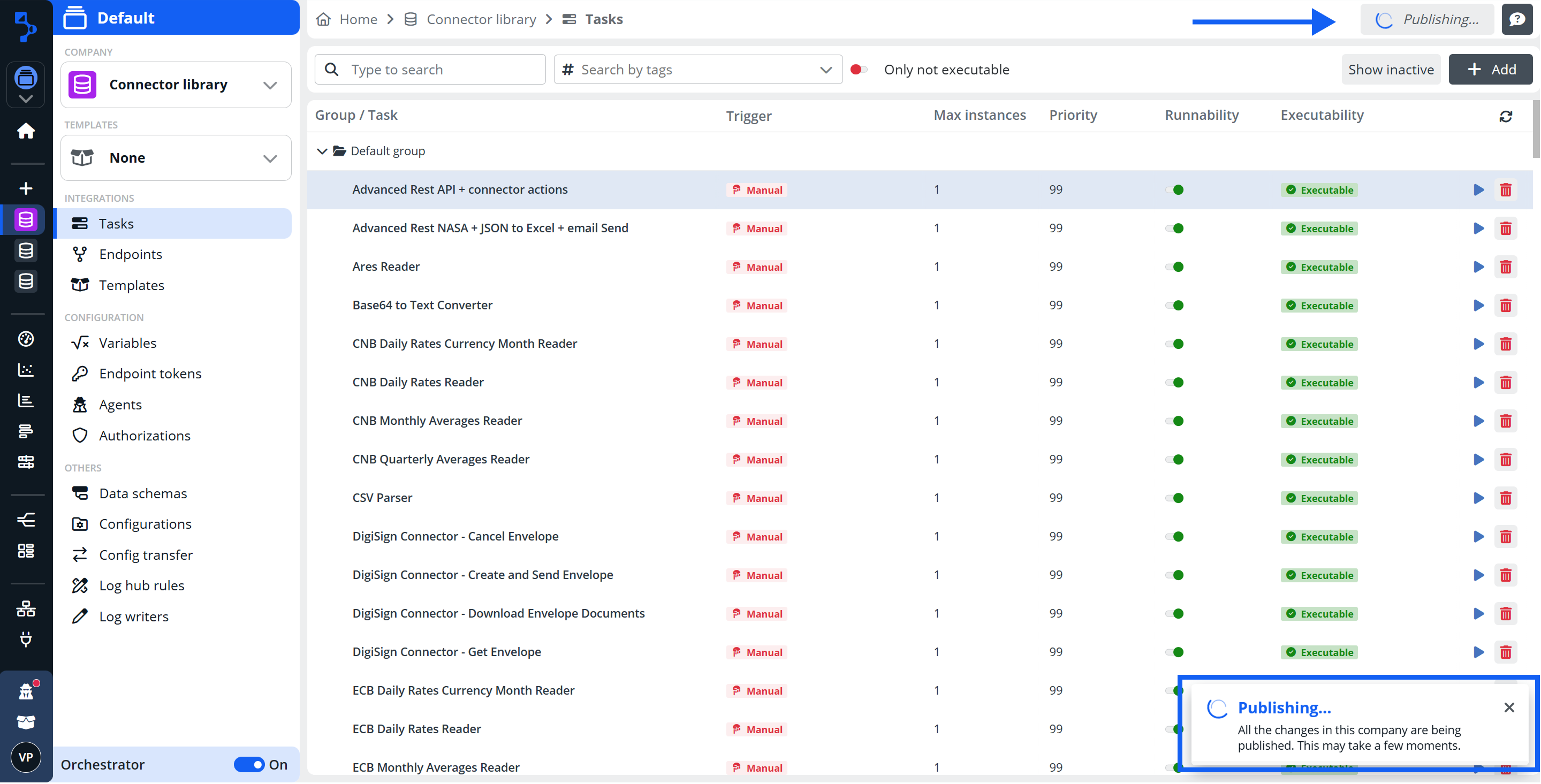This screenshot has height=784, width=1541.
Task: Click the Add task button
Action: [x=1490, y=70]
